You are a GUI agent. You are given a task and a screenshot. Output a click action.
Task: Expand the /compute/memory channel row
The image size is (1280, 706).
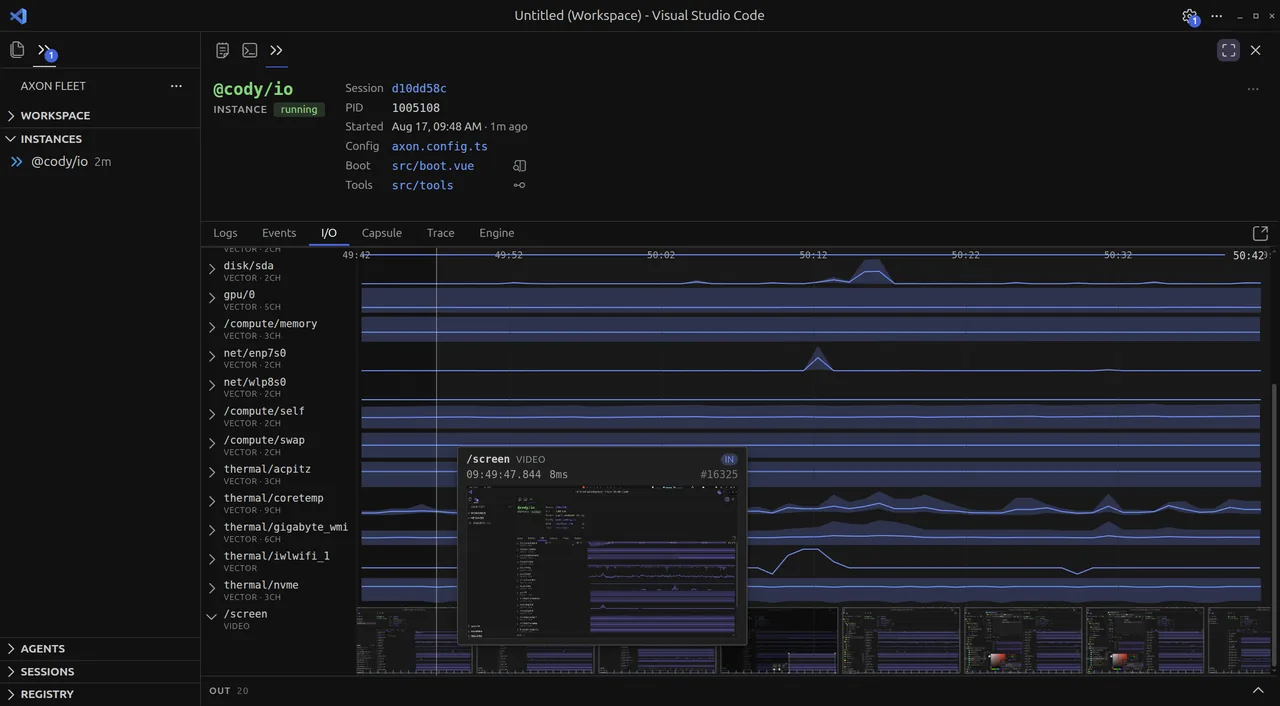pyautogui.click(x=212, y=327)
